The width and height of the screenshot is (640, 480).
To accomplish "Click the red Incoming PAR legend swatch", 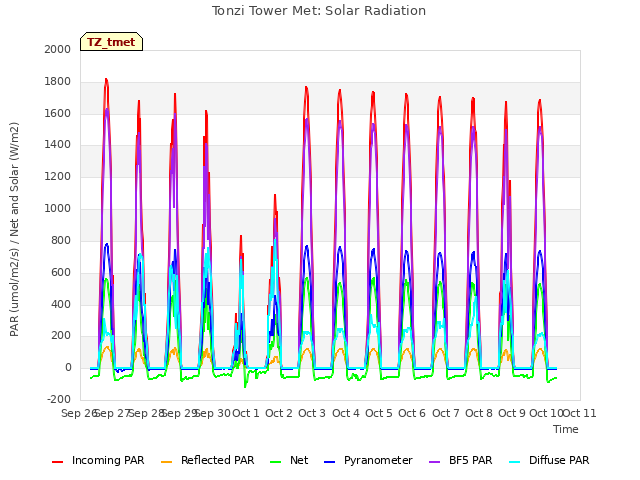I will 58,462.
